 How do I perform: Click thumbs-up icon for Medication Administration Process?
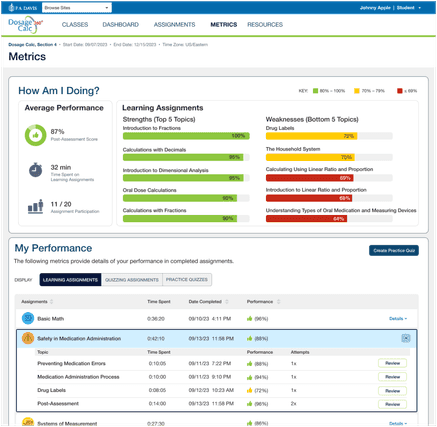pos(249,377)
